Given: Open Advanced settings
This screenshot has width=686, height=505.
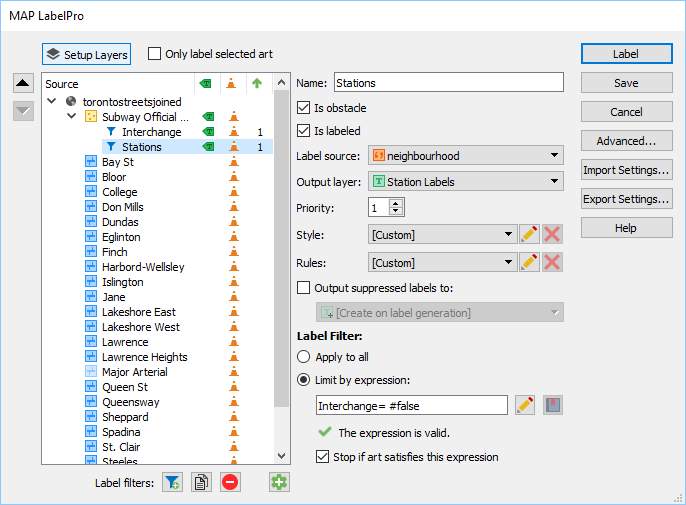Looking at the screenshot, I should coord(626,140).
